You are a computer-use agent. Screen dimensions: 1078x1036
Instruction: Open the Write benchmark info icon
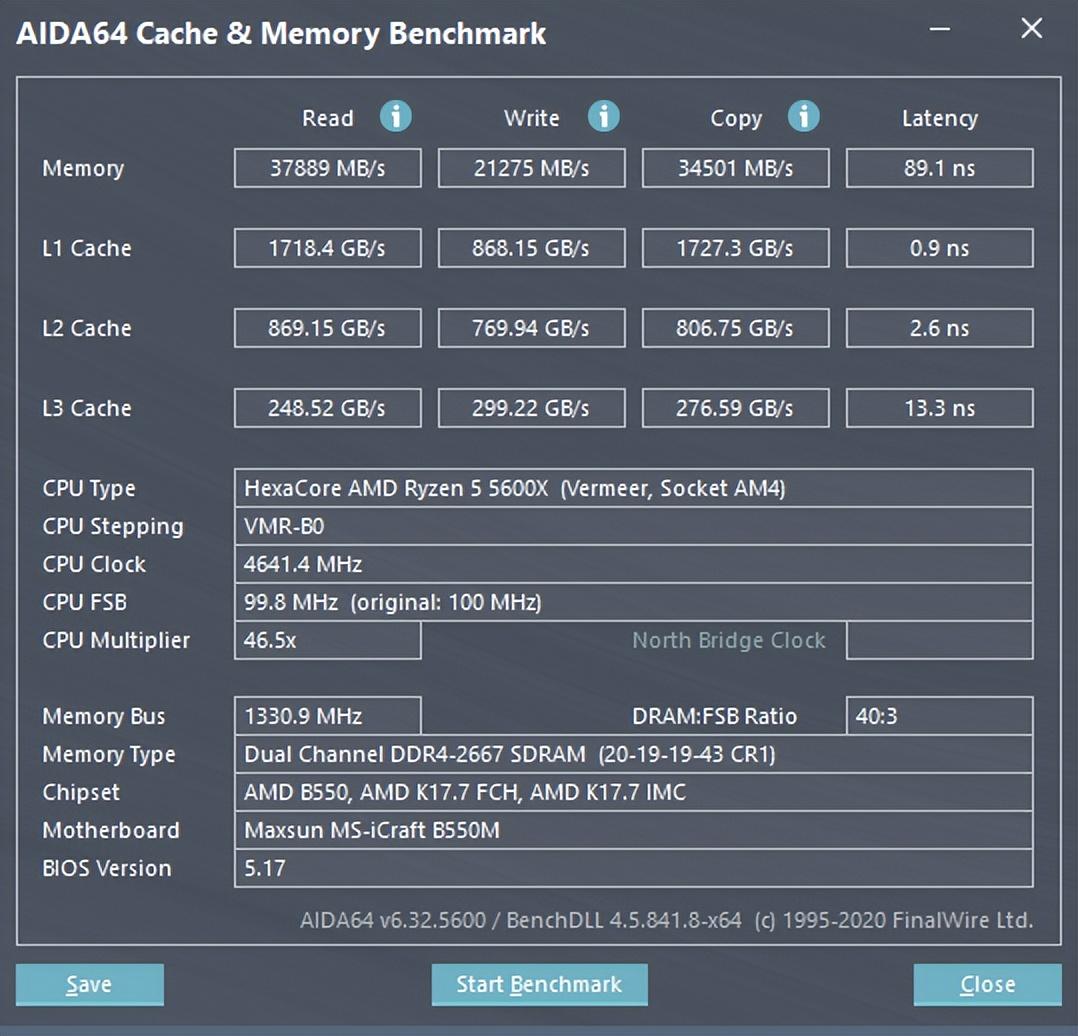click(604, 117)
